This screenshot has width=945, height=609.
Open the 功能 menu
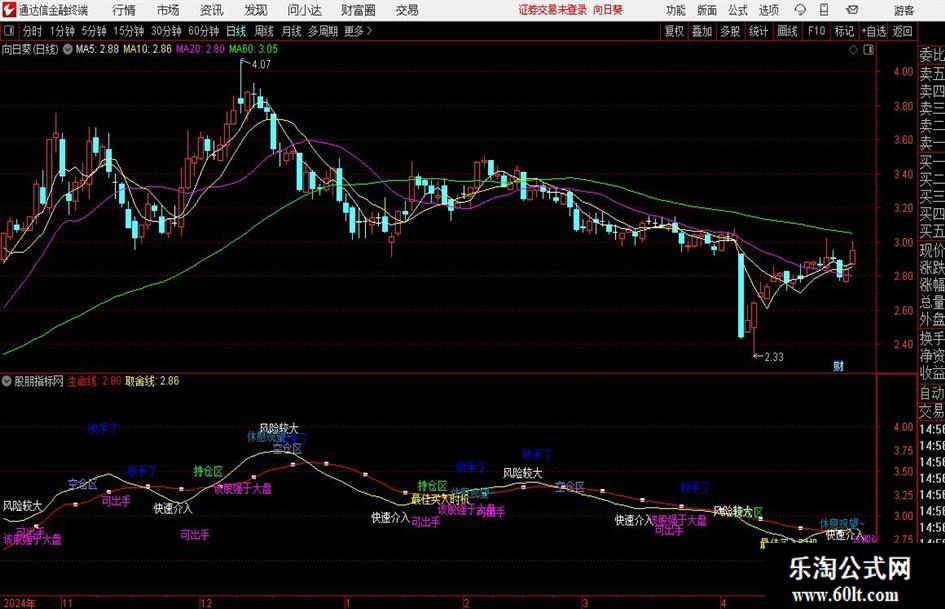point(676,10)
